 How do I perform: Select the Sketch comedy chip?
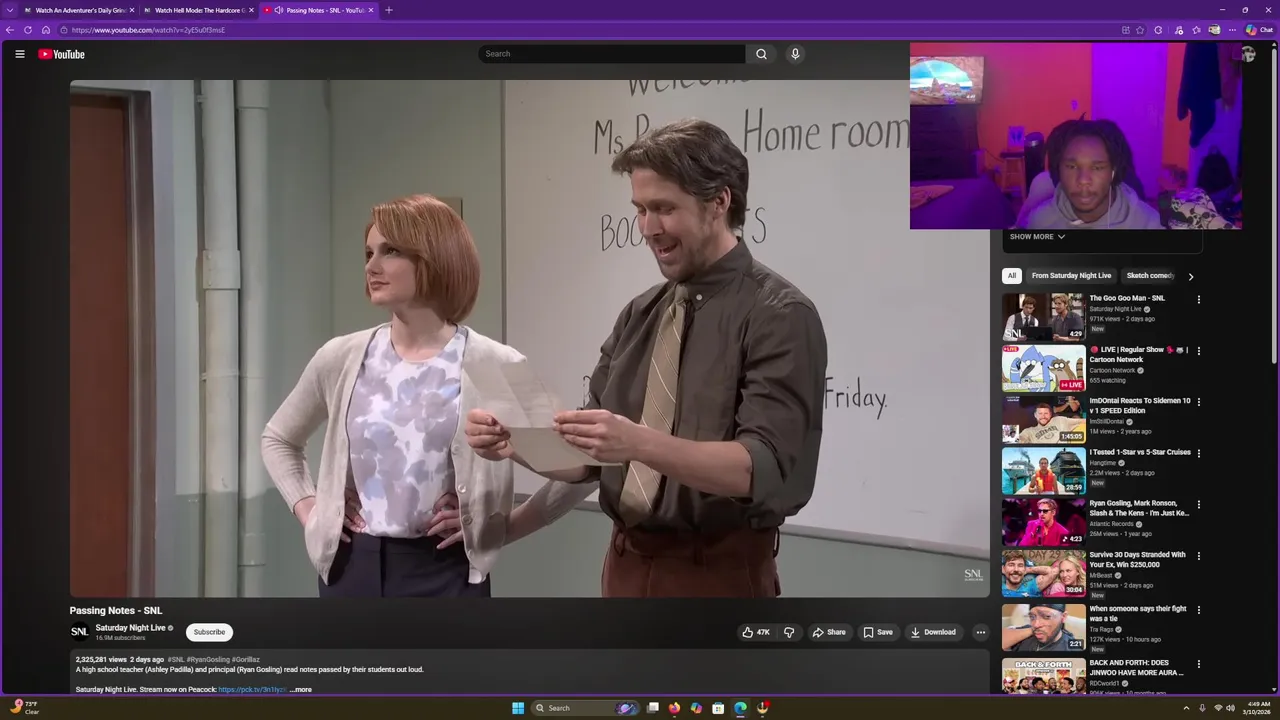pos(1149,276)
